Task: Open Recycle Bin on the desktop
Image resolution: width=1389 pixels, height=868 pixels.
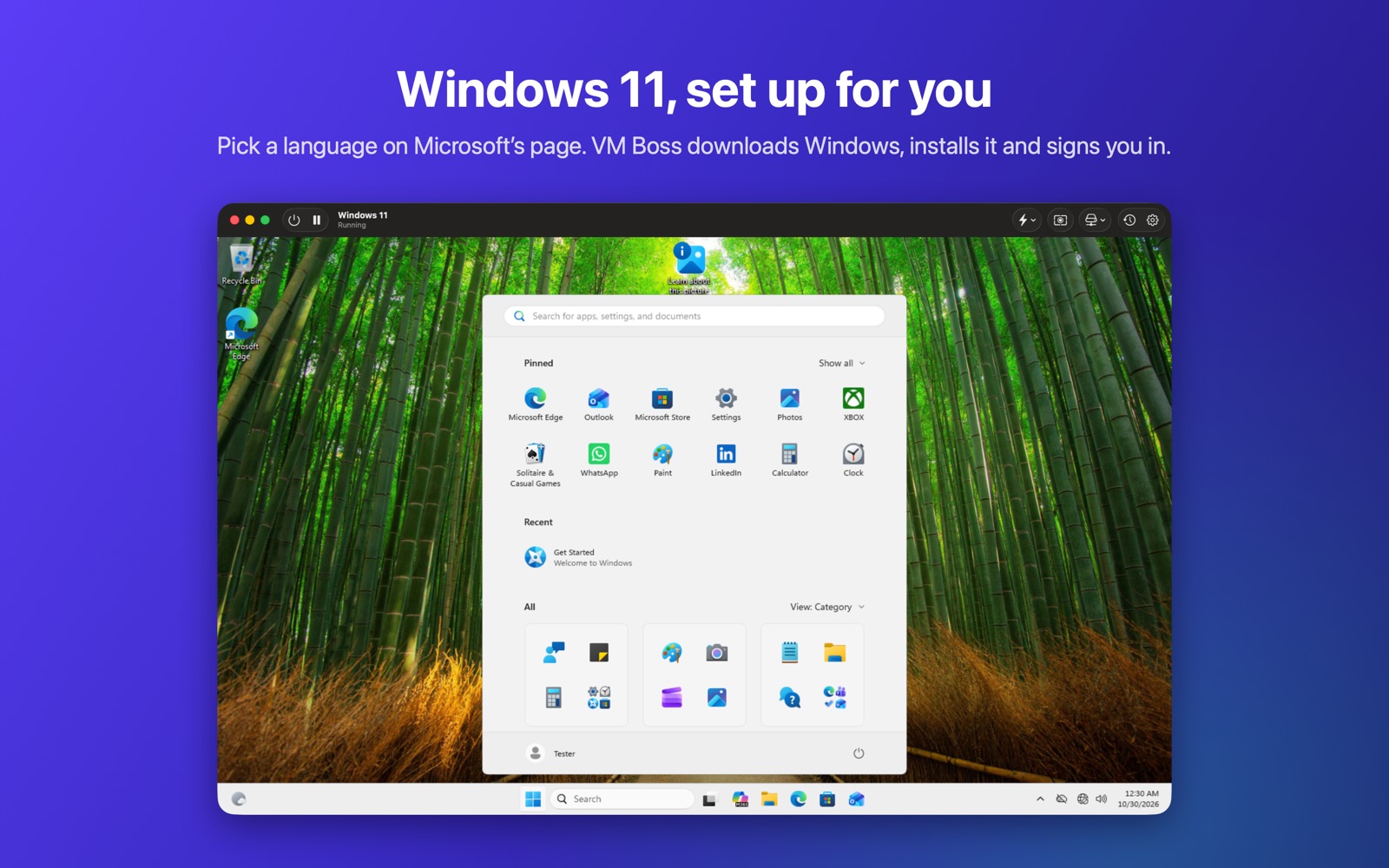Action: [x=241, y=265]
